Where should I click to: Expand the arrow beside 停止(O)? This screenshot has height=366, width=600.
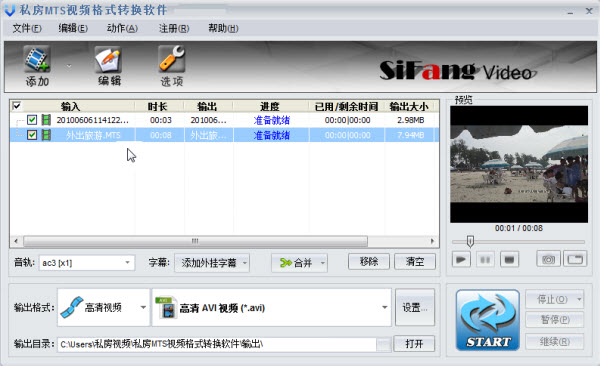(580, 299)
